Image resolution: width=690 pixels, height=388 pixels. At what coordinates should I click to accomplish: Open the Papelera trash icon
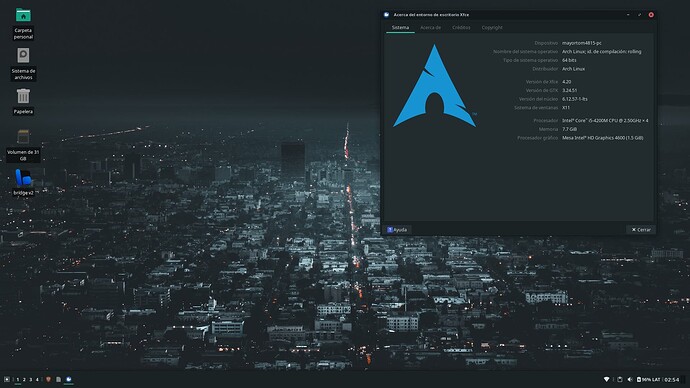(23, 96)
